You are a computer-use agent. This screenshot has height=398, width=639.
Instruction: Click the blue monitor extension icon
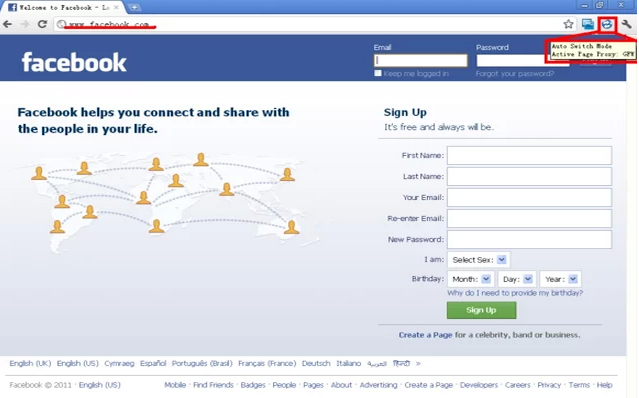tap(588, 24)
